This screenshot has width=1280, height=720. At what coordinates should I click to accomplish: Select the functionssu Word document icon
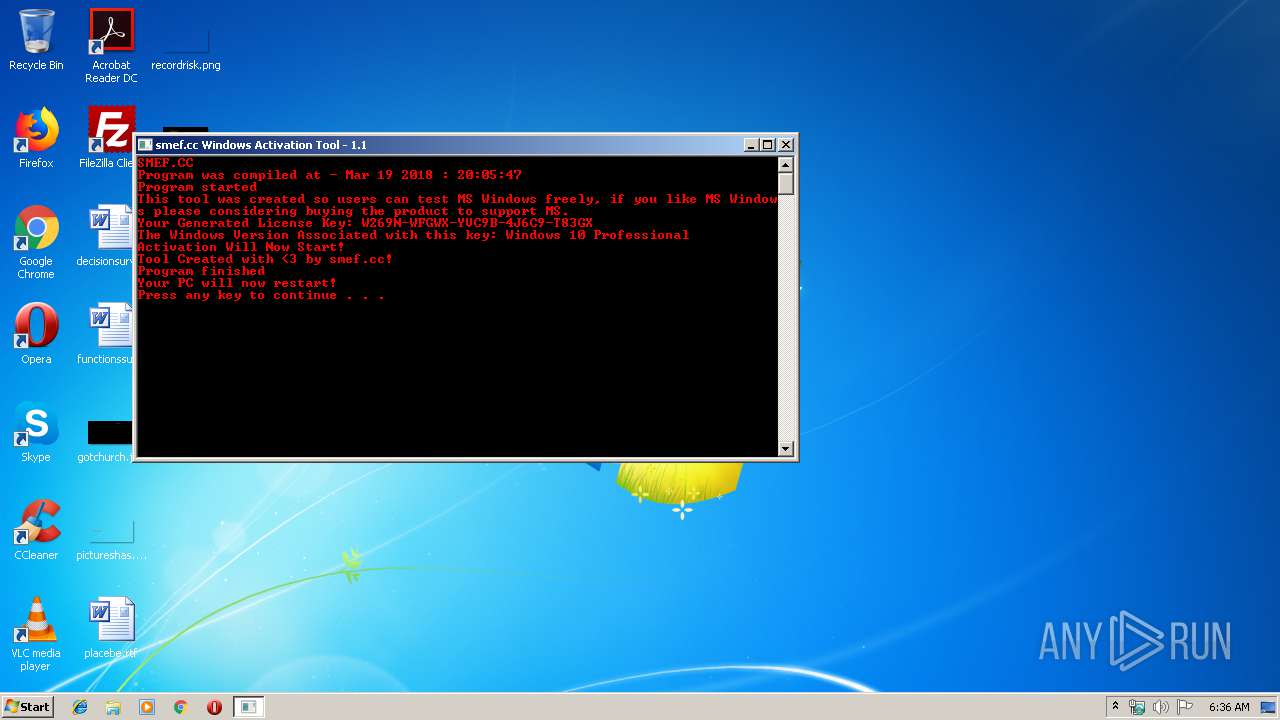point(106,333)
